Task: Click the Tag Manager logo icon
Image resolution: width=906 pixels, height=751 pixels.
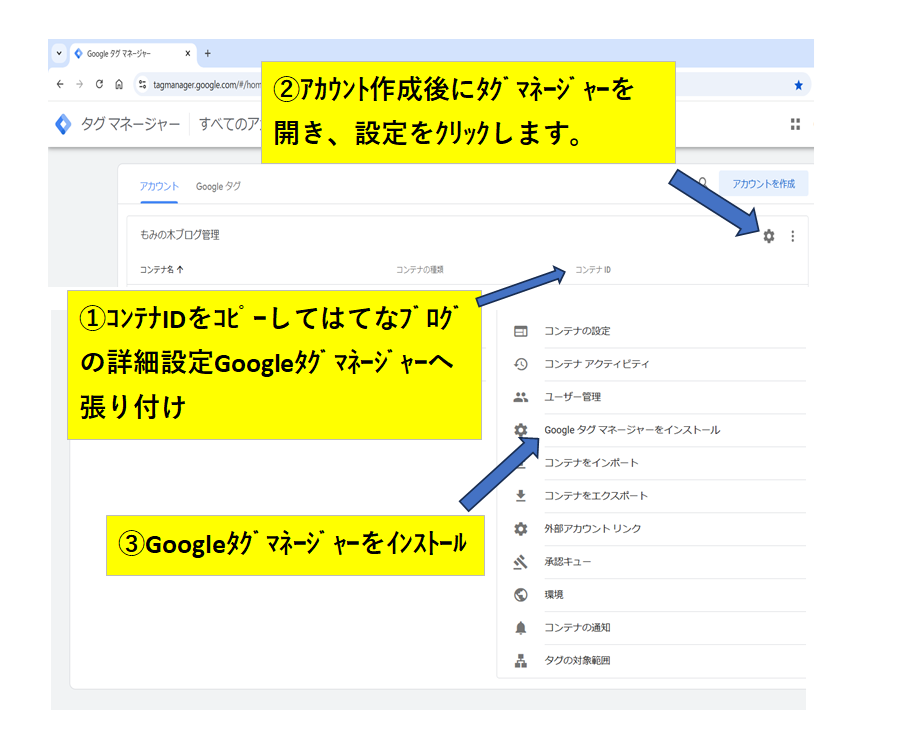Action: [63, 124]
